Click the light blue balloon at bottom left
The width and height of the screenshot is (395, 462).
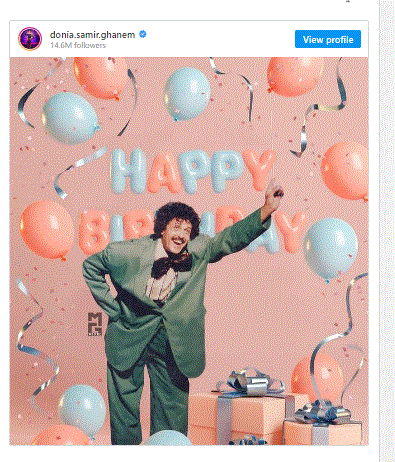[x=82, y=410]
